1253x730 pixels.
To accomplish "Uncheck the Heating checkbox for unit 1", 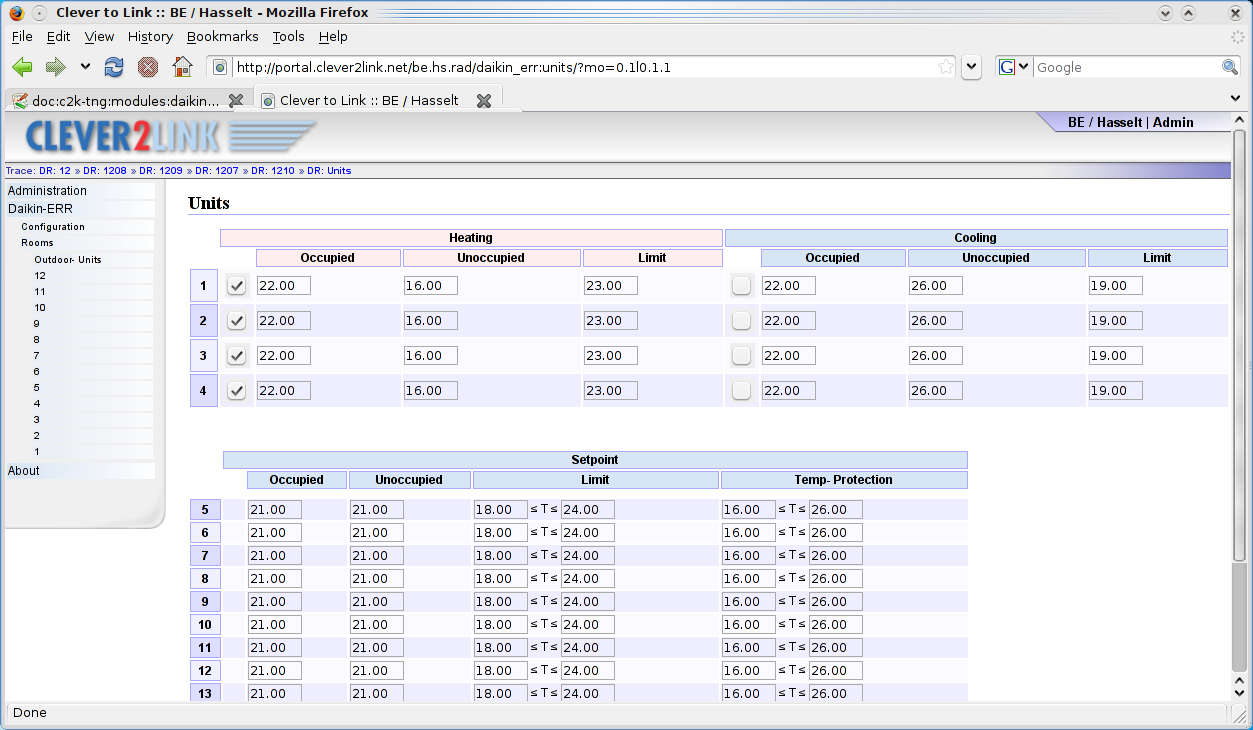I will (x=237, y=286).
